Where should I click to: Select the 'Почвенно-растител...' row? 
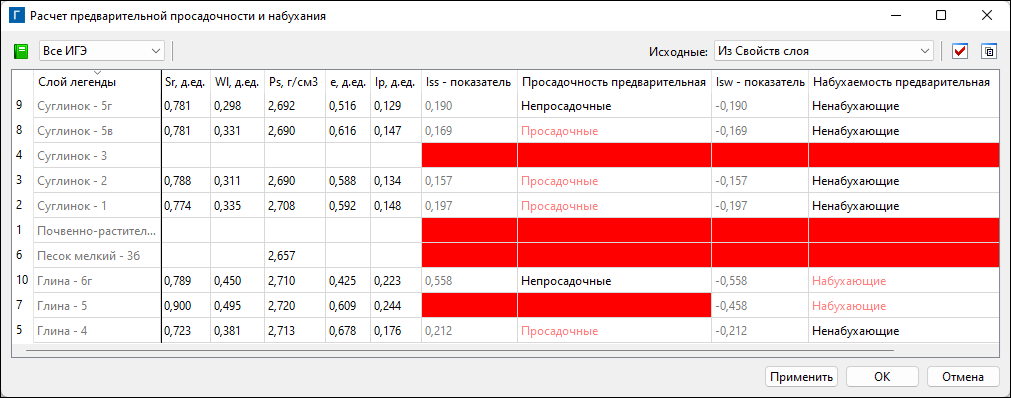506,230
